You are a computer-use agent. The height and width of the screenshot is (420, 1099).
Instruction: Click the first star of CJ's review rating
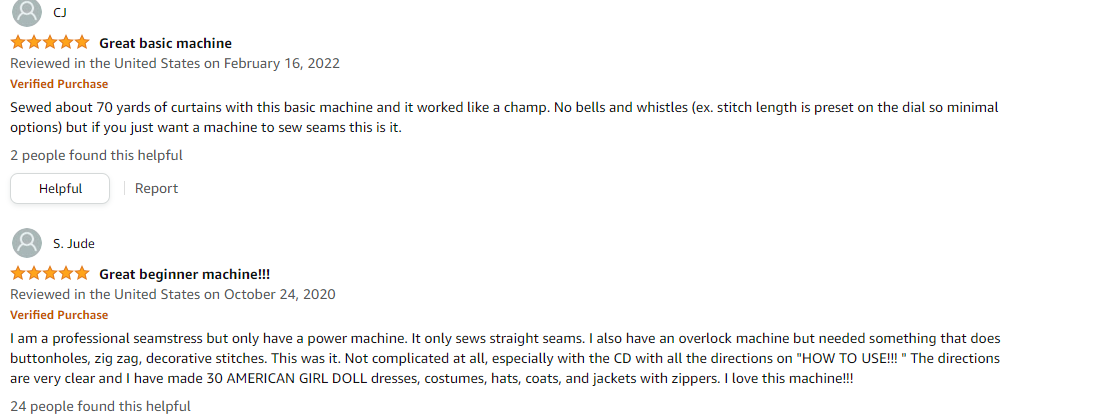point(18,42)
